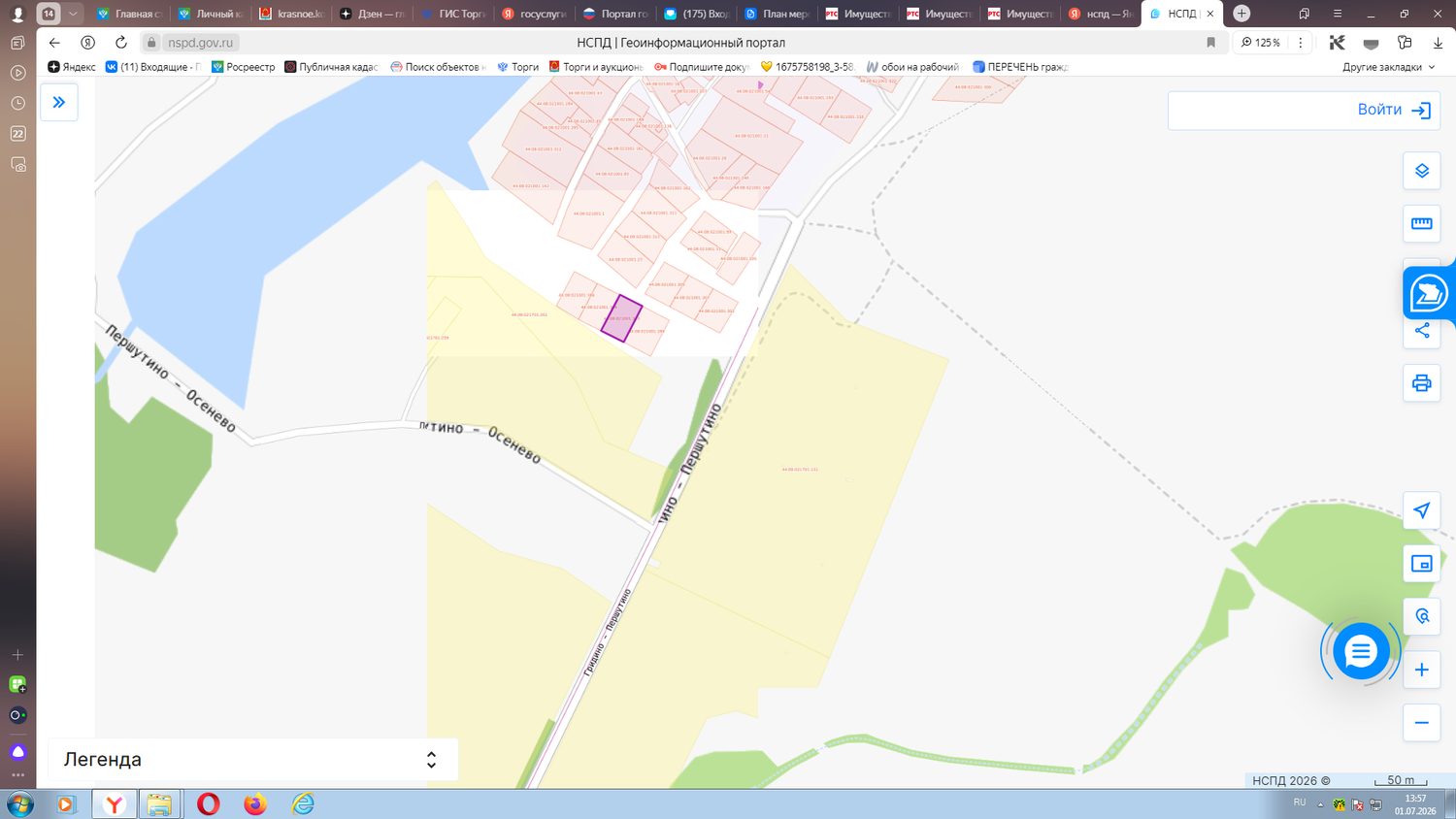
Task: Open the Росреестр bookmark
Action: pos(244,67)
